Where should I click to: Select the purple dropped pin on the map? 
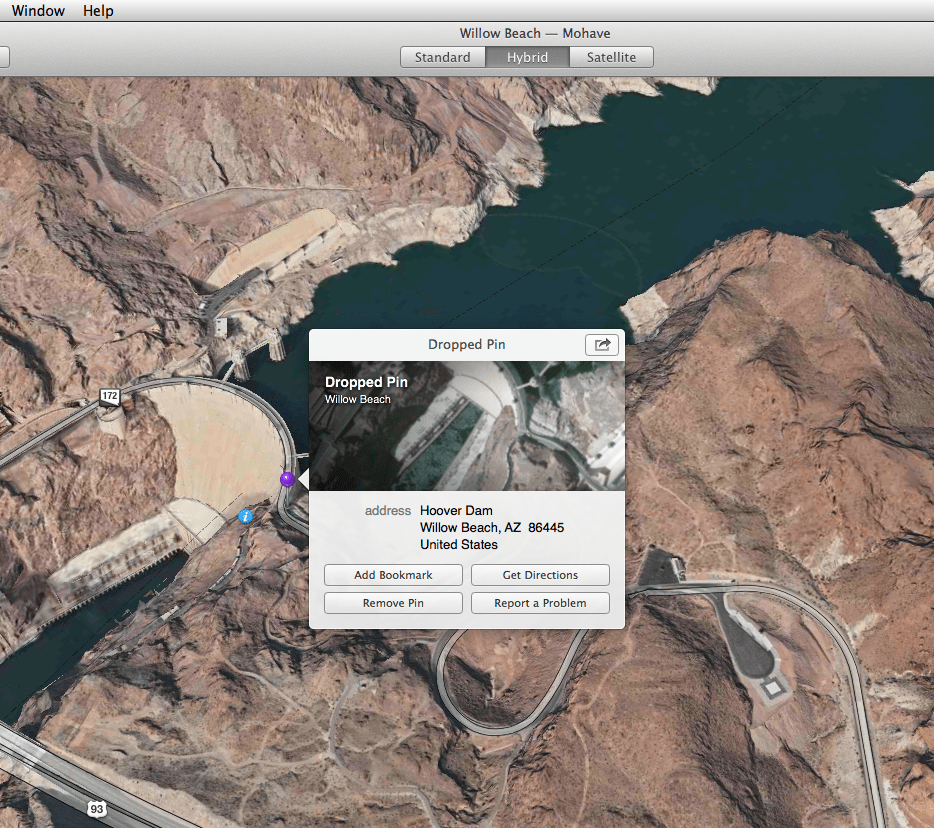pos(287,478)
